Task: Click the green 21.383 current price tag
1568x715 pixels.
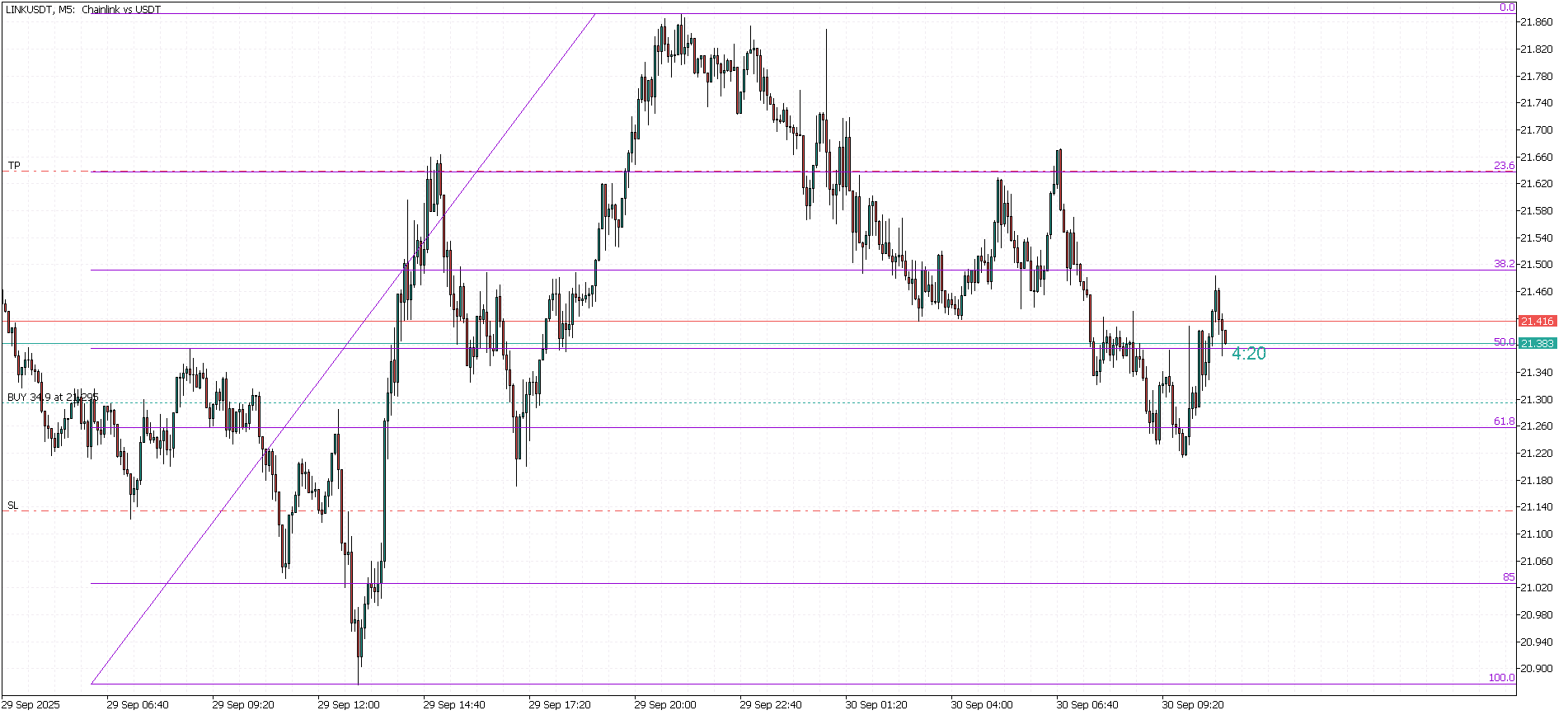Action: pyautogui.click(x=1537, y=344)
